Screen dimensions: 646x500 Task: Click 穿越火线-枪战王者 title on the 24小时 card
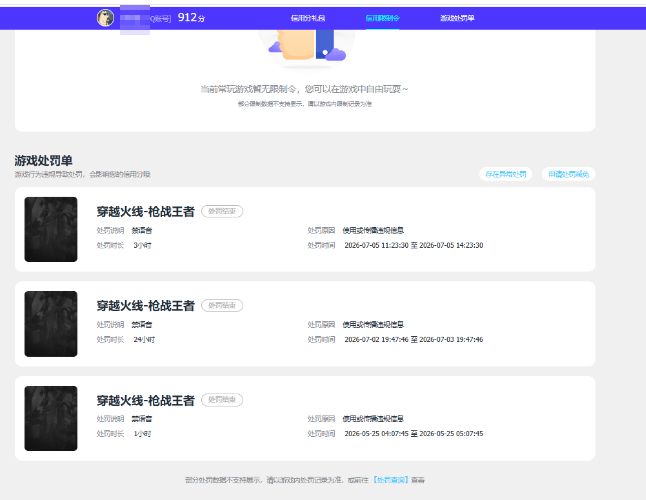[145, 306]
